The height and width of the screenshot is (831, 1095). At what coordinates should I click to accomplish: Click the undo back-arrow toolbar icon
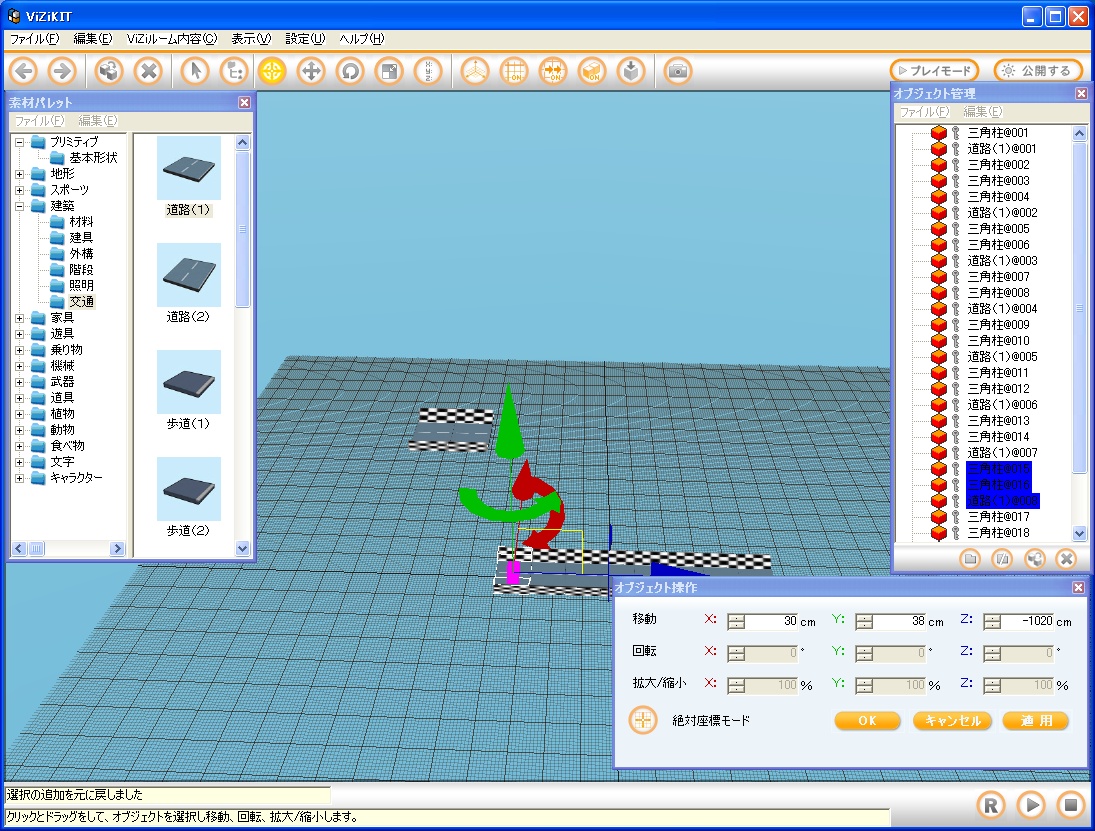click(x=24, y=71)
